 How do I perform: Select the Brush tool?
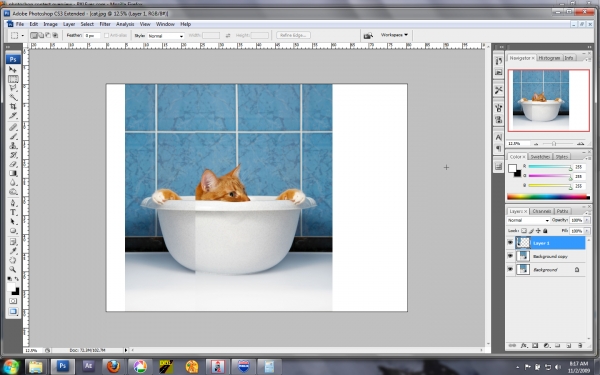(13, 136)
